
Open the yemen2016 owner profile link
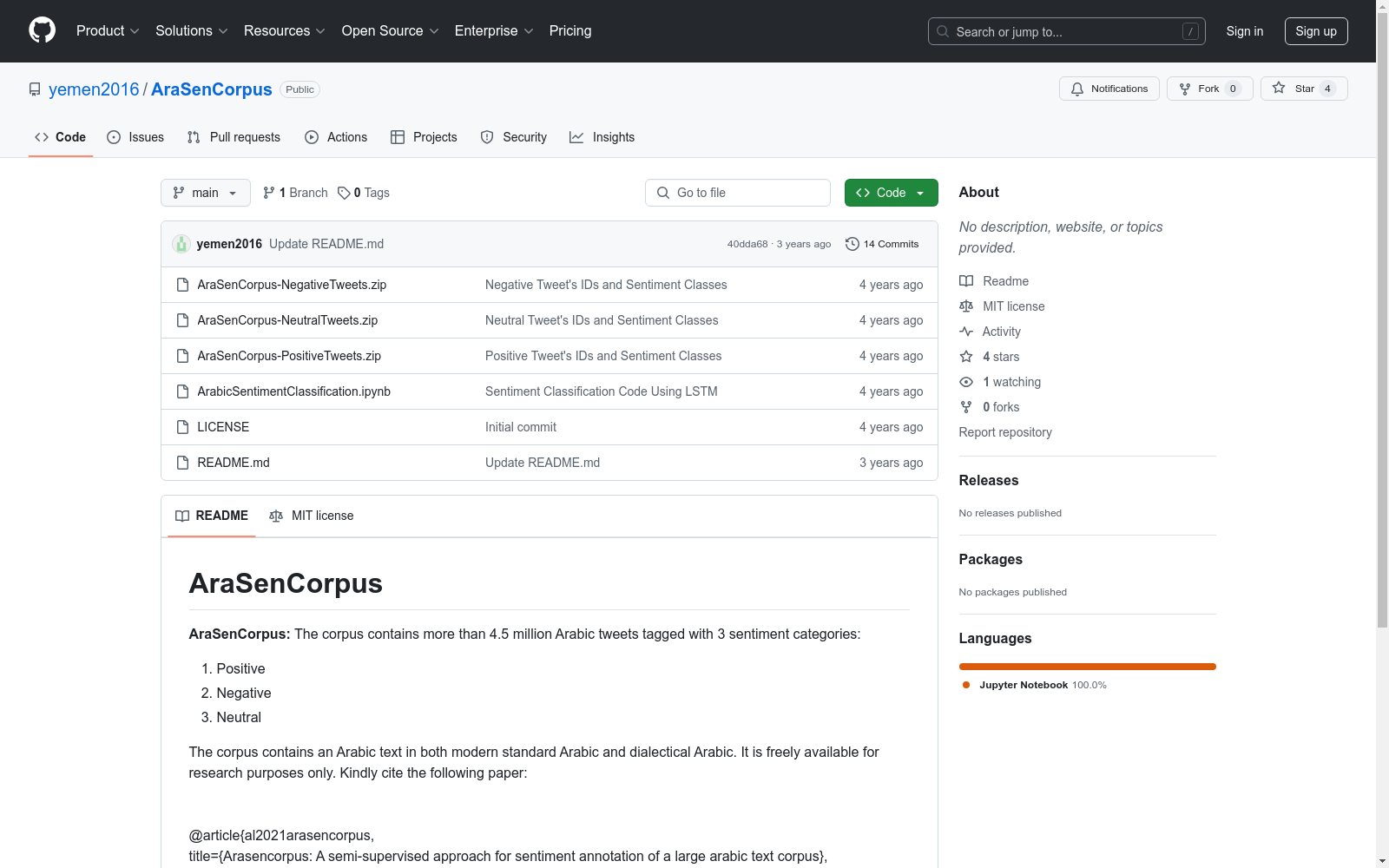click(94, 89)
